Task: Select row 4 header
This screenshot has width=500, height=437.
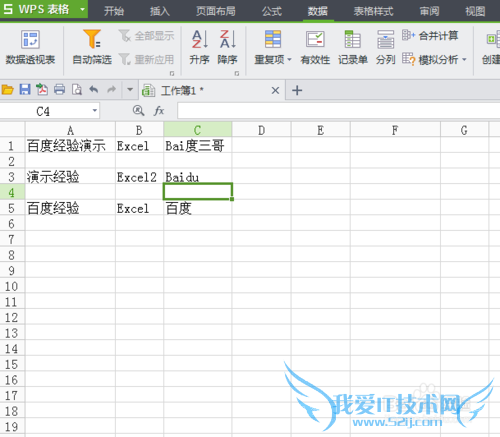Action: (x=12, y=192)
